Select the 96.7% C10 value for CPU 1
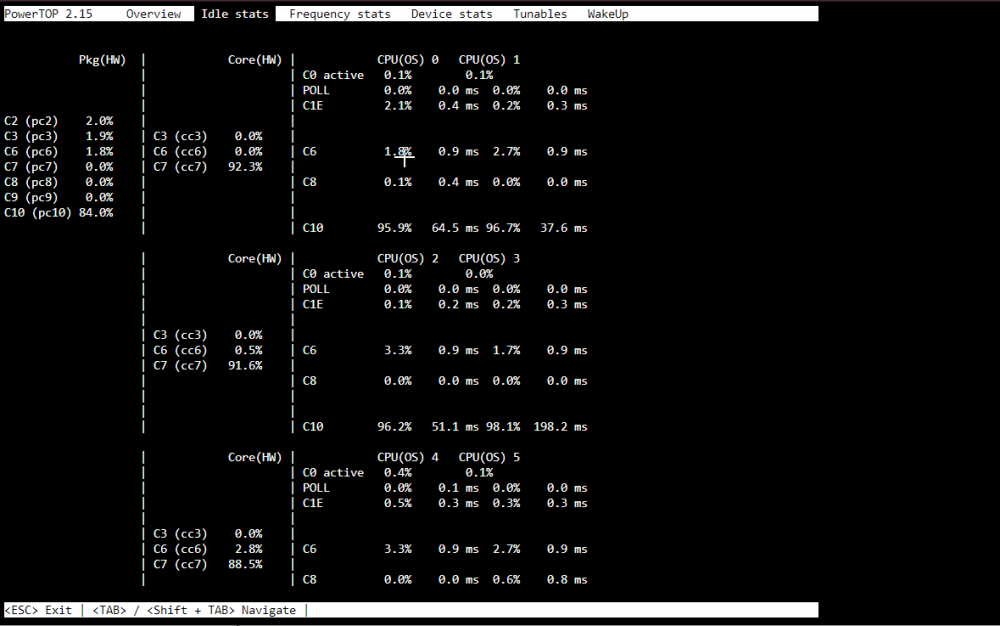 503,228
